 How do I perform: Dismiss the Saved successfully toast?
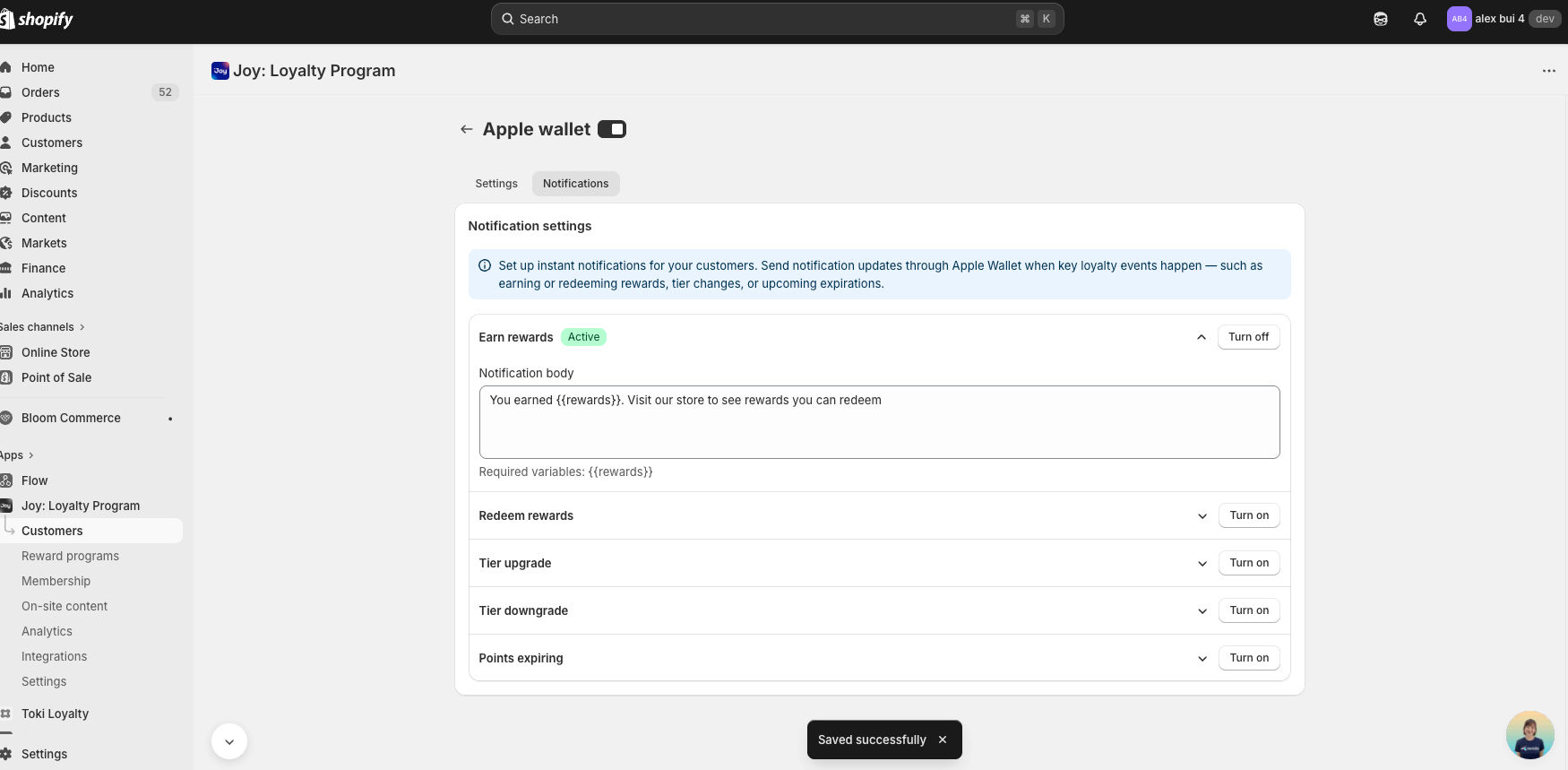pos(943,740)
